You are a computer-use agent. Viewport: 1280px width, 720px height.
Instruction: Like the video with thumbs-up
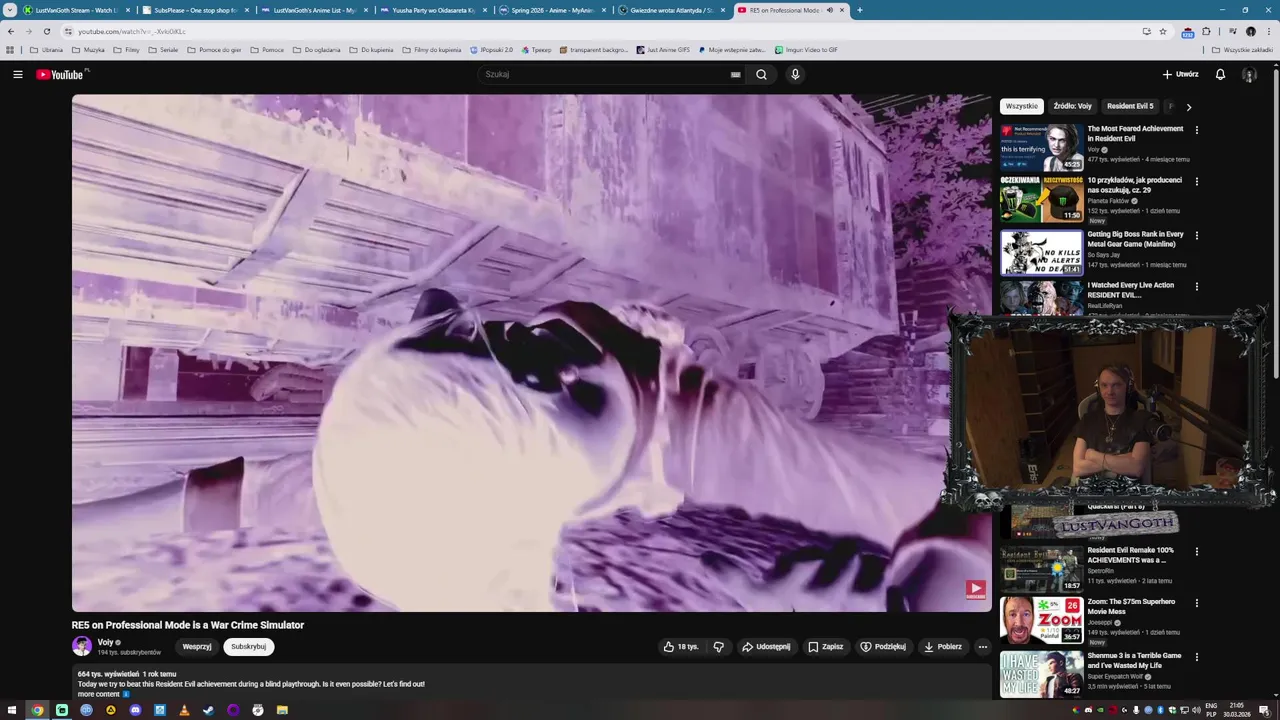(x=681, y=647)
